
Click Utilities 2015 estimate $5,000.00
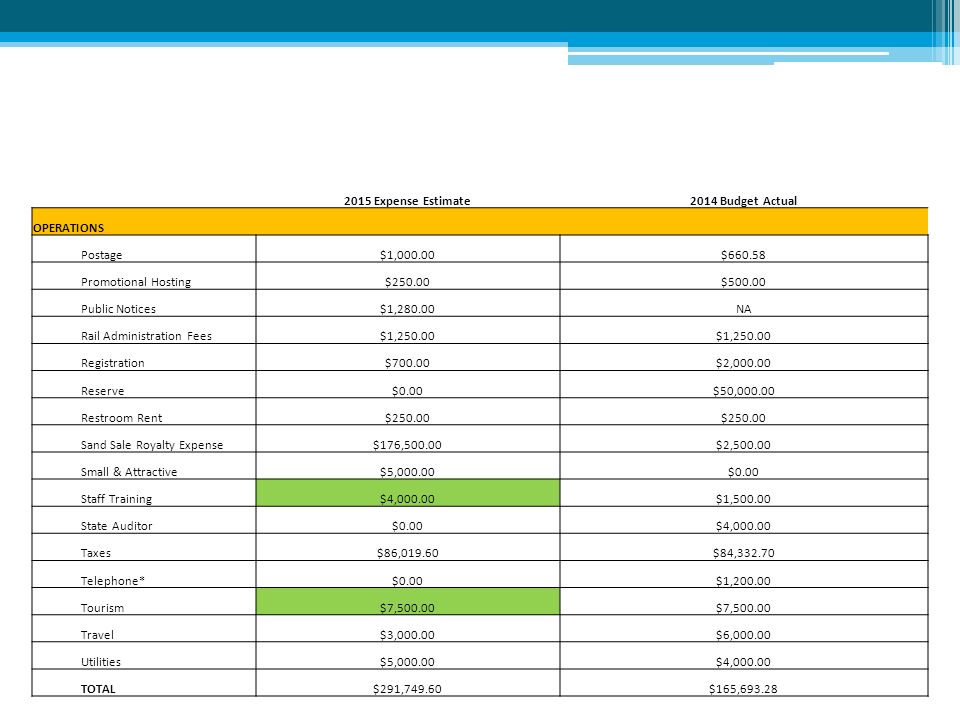point(407,661)
